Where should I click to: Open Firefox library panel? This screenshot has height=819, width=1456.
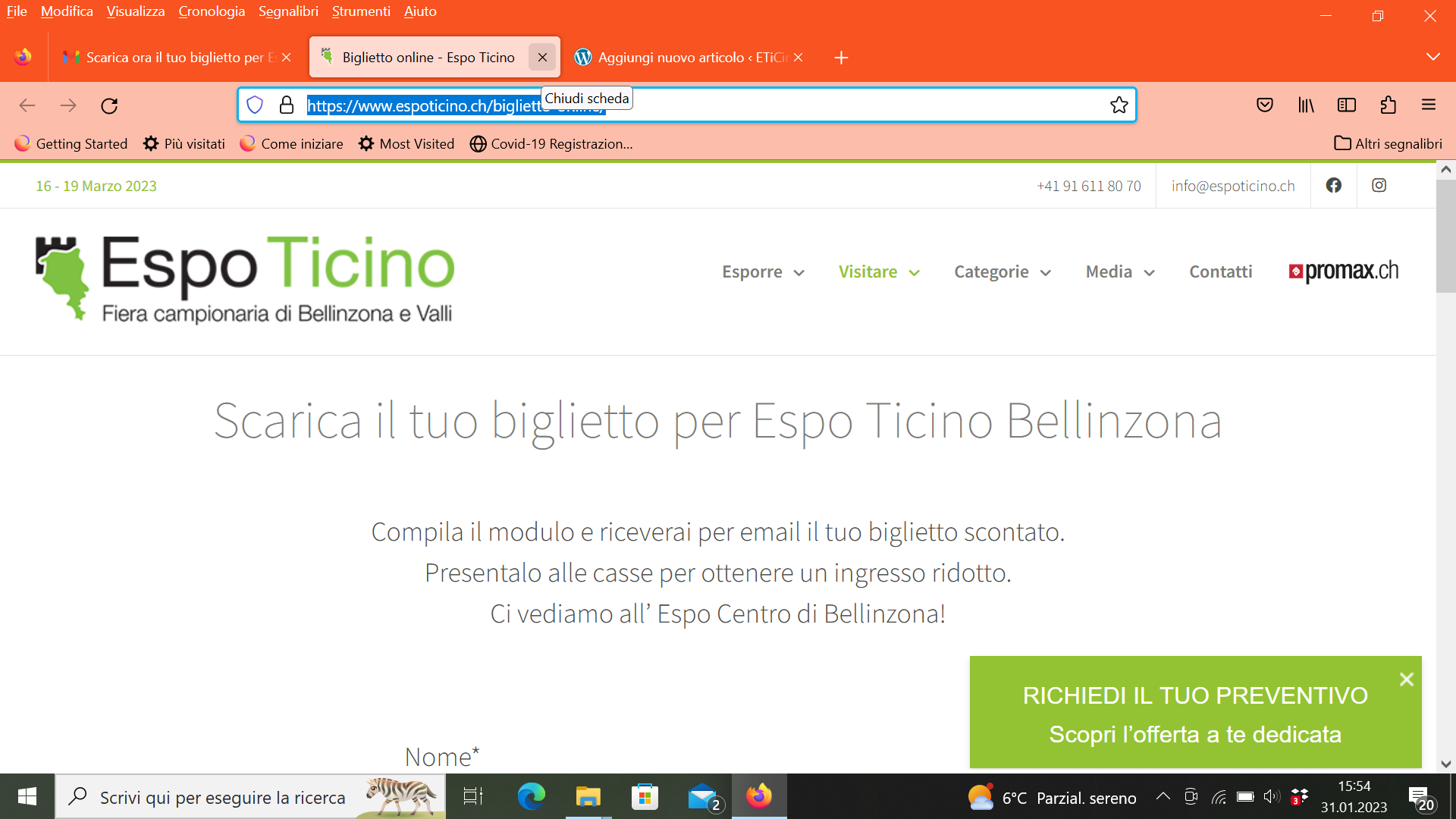1306,105
